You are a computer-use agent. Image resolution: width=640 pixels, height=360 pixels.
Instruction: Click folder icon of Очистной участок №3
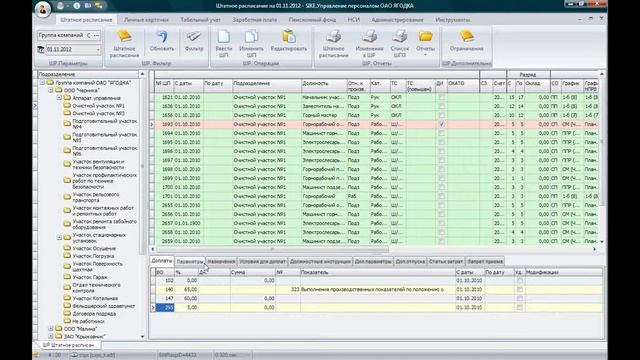[x=67, y=113]
